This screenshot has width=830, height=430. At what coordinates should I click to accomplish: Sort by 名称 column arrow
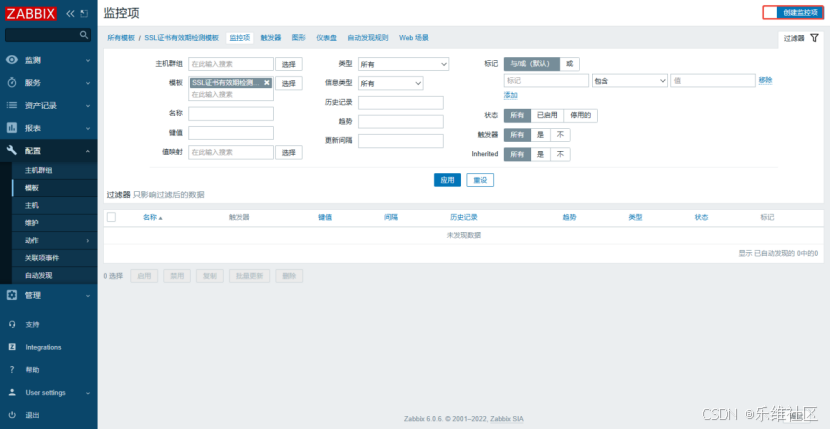pos(160,218)
